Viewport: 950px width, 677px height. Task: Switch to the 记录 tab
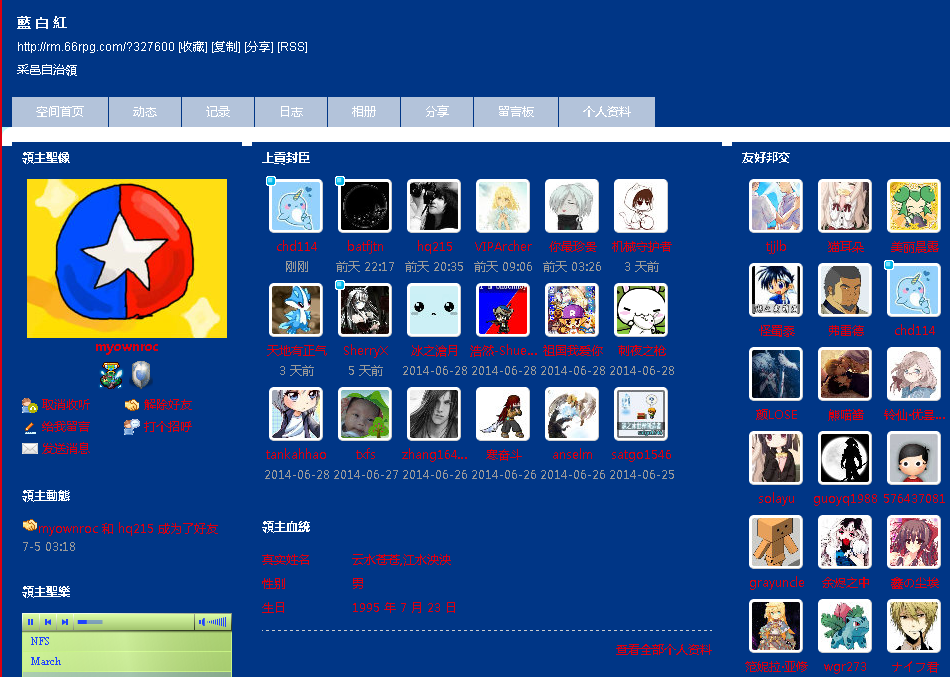[x=218, y=112]
